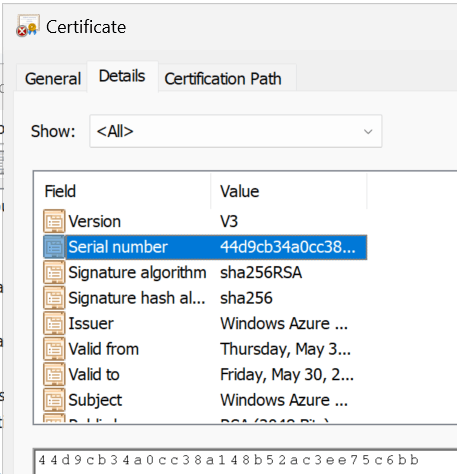This screenshot has width=457, height=474.
Task: Click the icon beside Valid to
Action: click(54, 374)
